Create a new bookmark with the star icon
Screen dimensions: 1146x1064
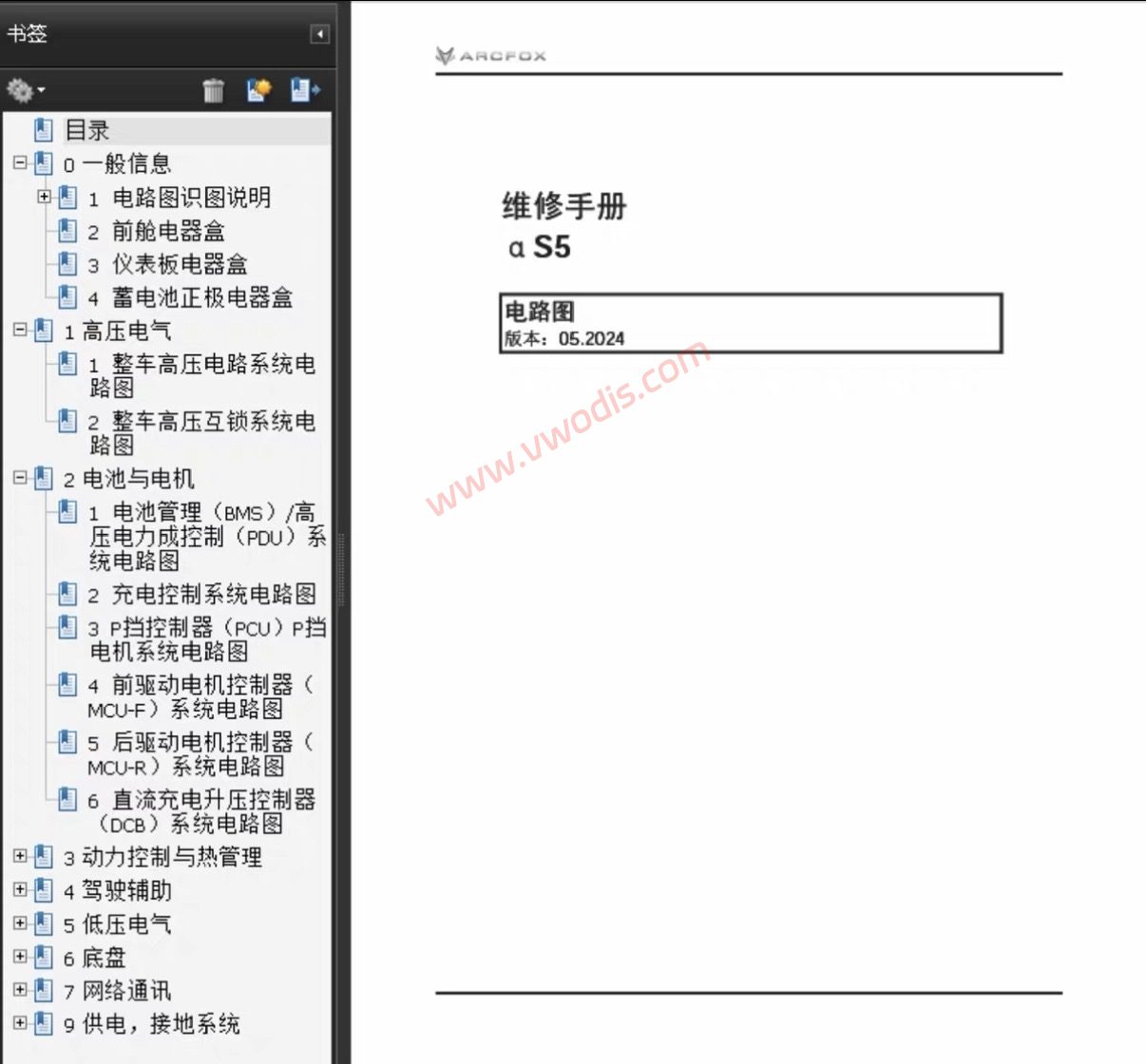tap(258, 90)
